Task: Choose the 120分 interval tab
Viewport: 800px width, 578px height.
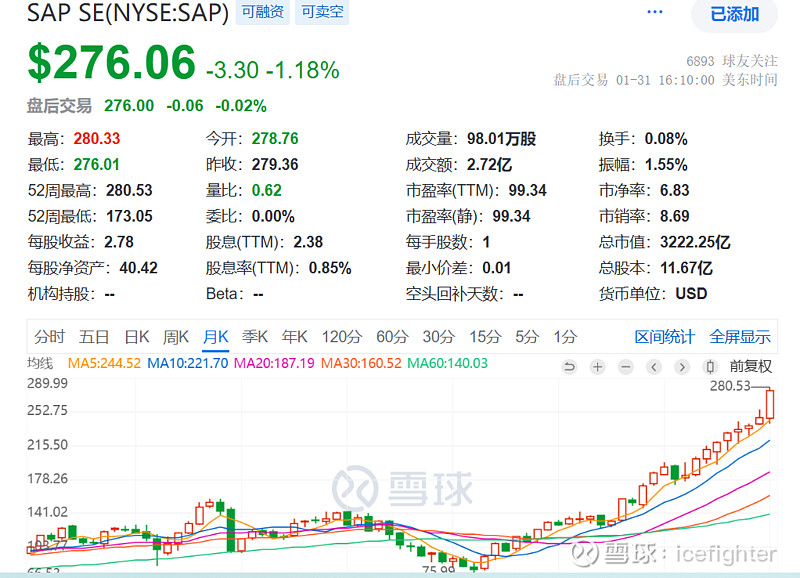Action: click(342, 337)
